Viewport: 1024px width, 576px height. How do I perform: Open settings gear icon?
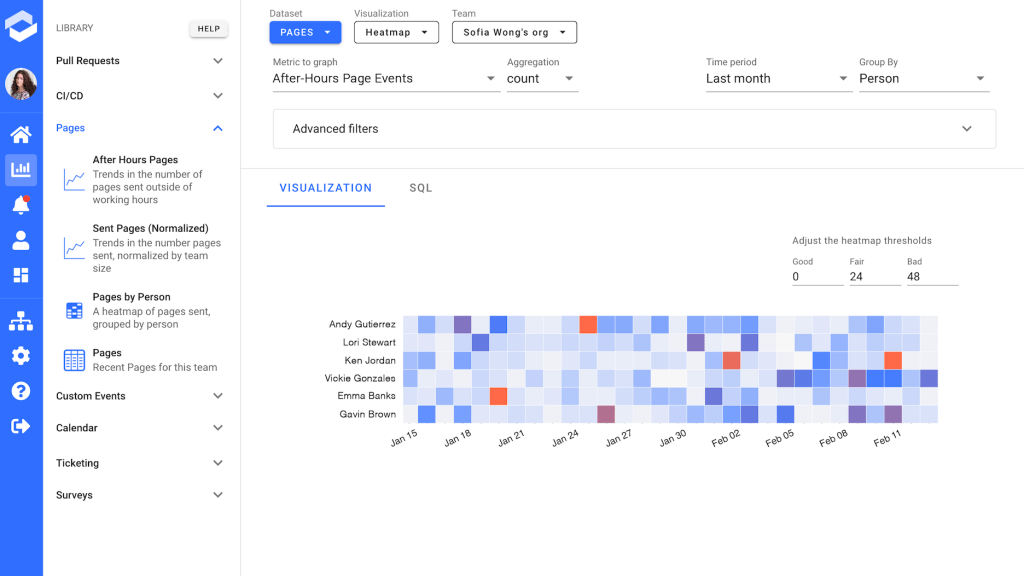click(20, 356)
